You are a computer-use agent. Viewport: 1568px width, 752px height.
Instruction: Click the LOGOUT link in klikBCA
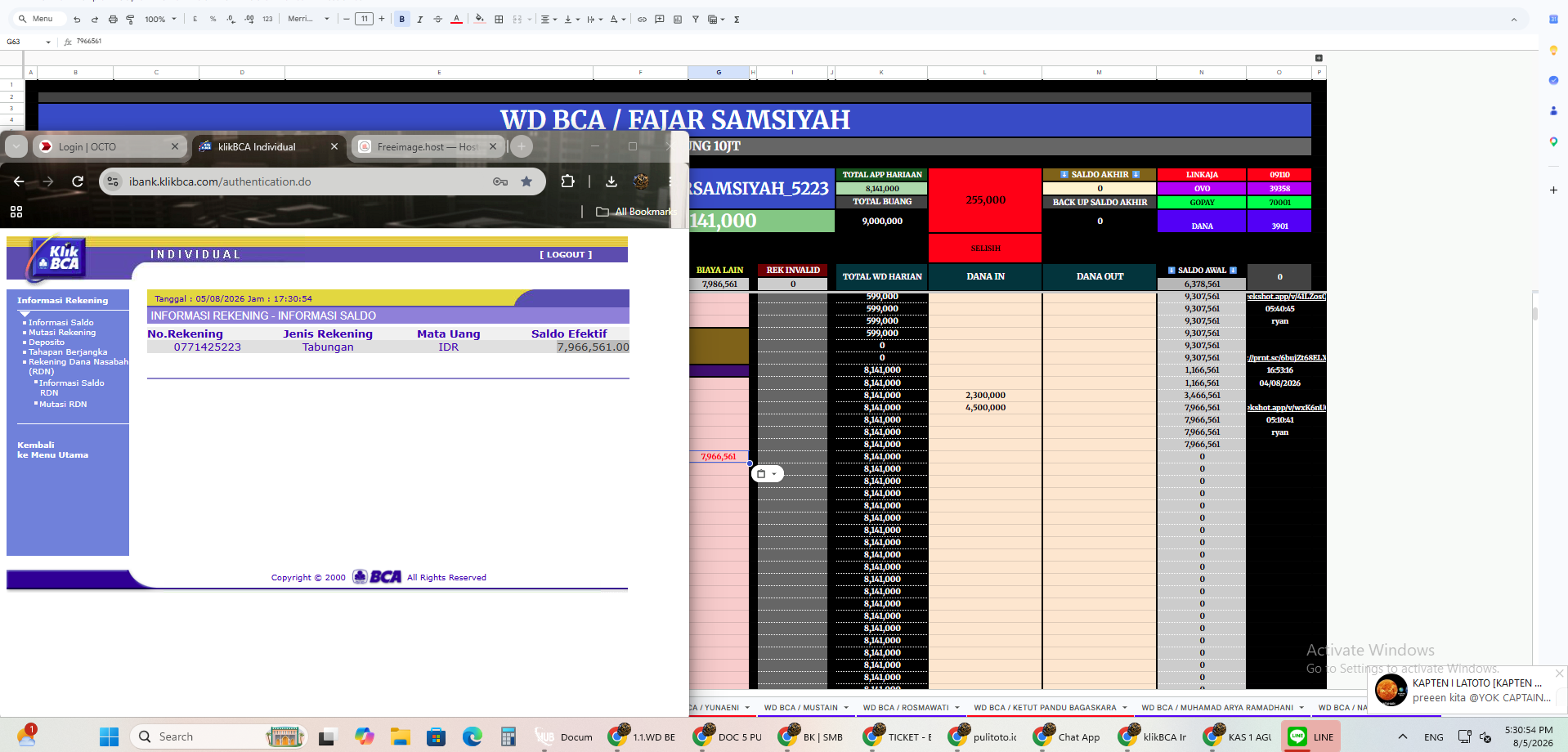point(566,254)
